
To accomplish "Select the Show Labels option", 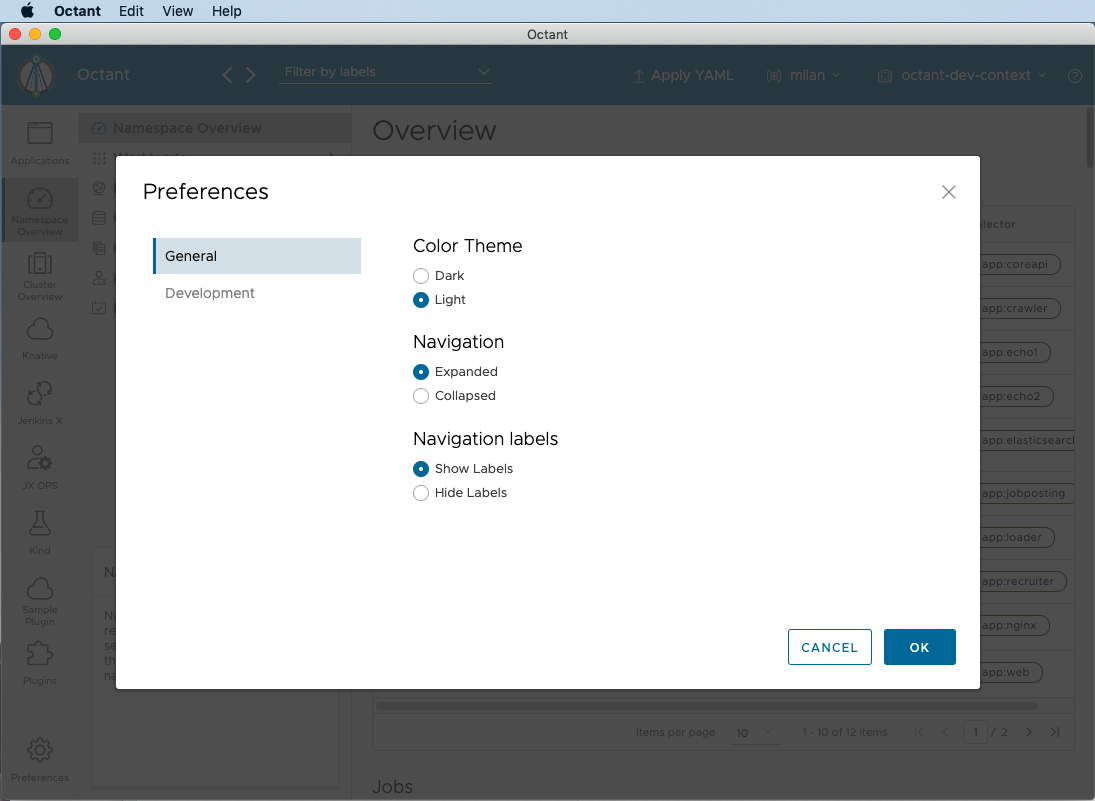I will point(420,469).
